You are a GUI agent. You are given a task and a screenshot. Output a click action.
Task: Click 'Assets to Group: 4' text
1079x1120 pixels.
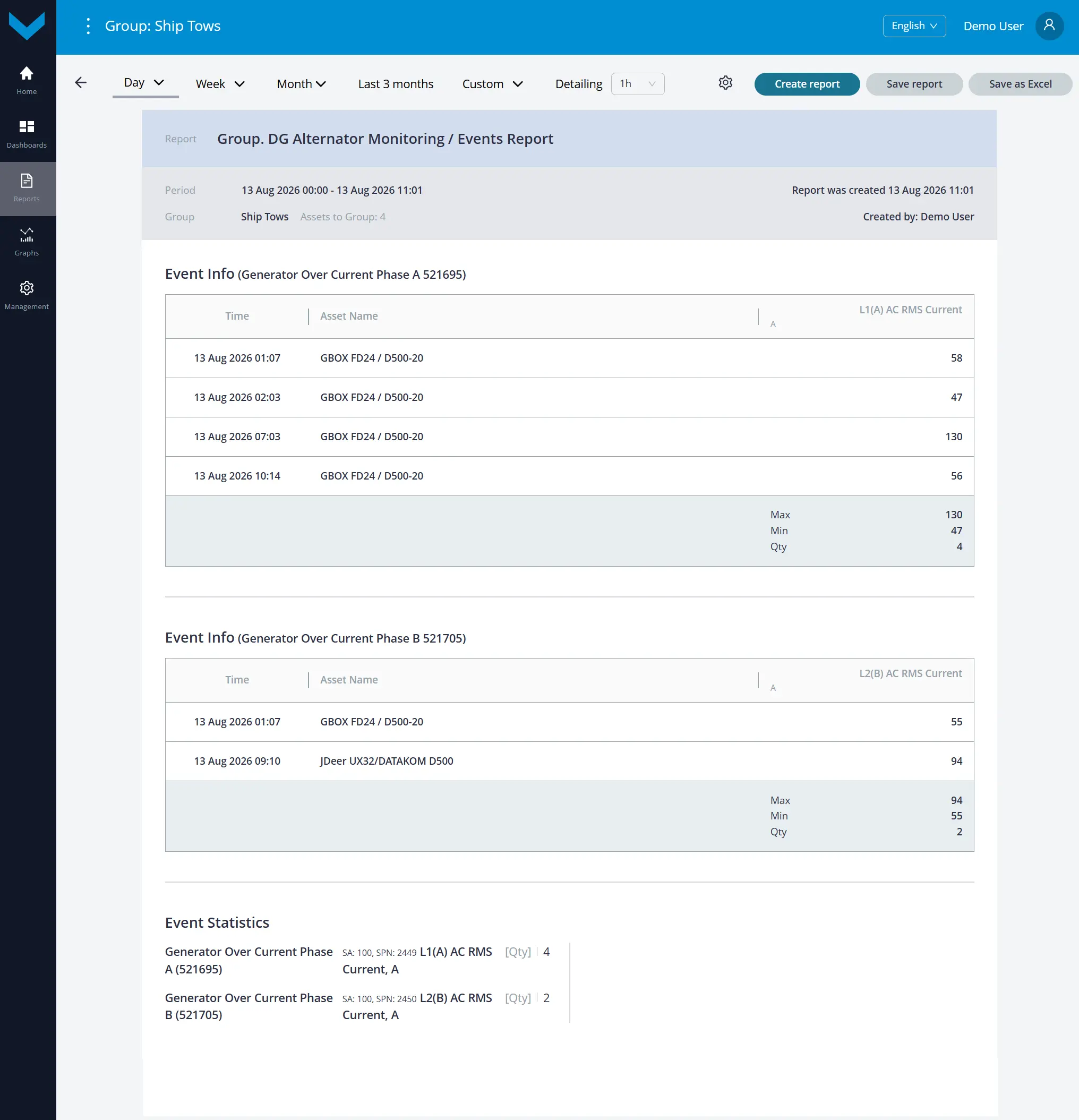click(x=343, y=217)
